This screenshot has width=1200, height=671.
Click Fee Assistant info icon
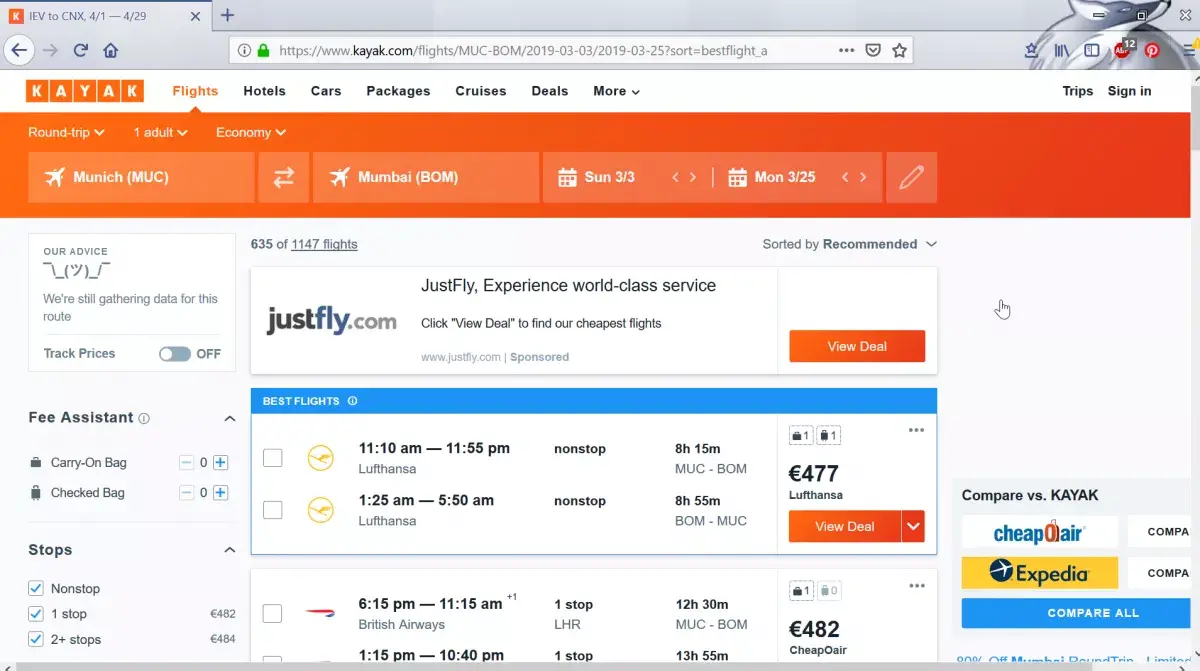click(x=144, y=418)
